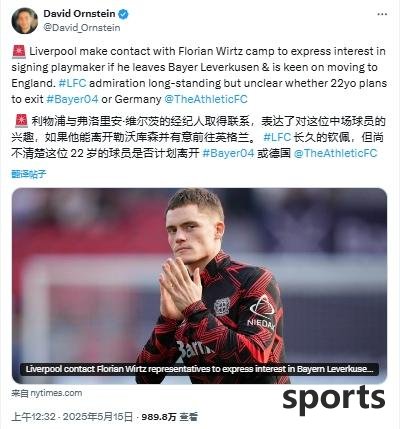Open the @David_Ornstein handle
Viewport: 400px width, 429px height.
82,28
